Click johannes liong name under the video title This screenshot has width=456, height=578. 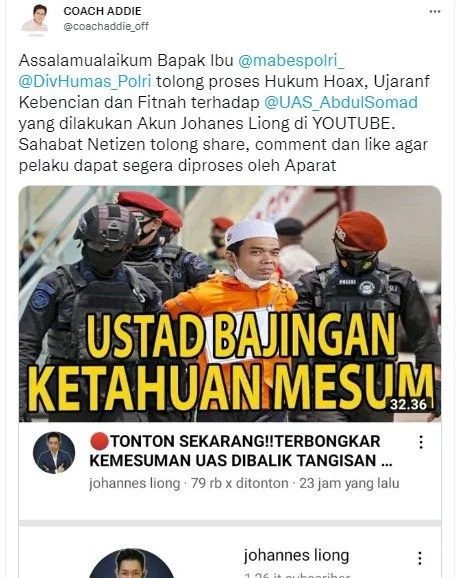tap(135, 483)
